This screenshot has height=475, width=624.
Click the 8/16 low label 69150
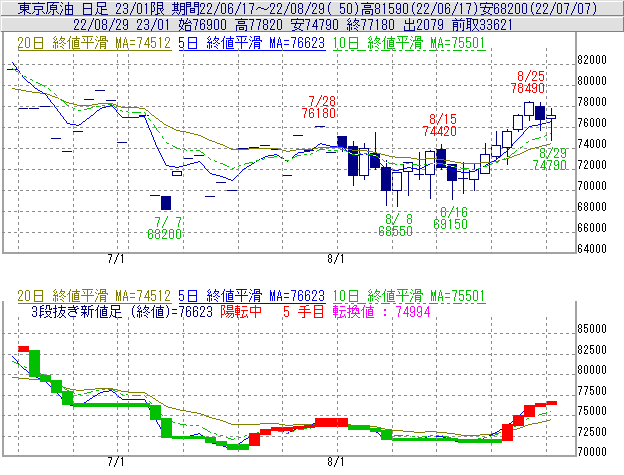tap(452, 225)
